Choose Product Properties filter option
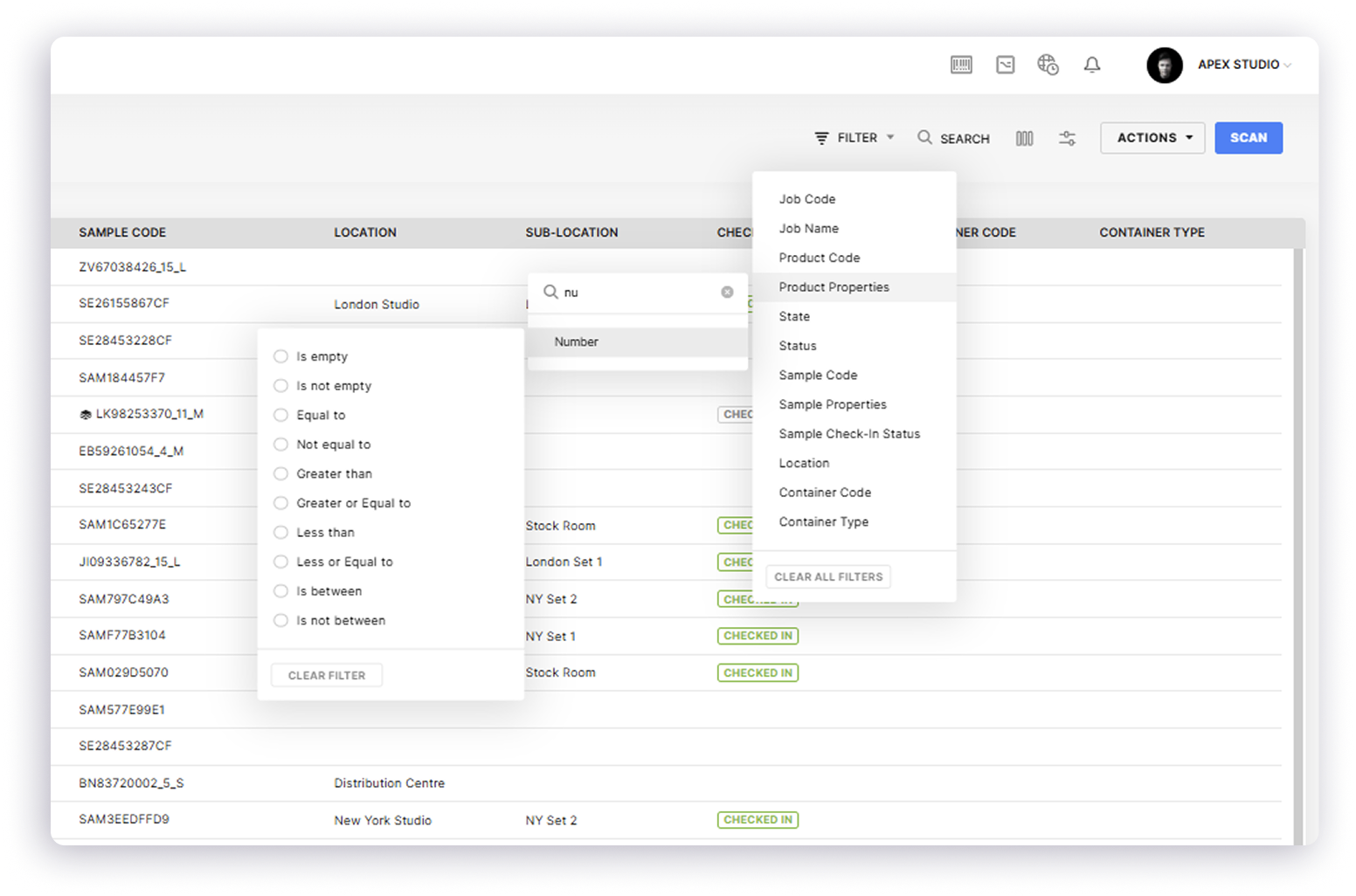This screenshot has height=896, width=1356. coord(854,287)
